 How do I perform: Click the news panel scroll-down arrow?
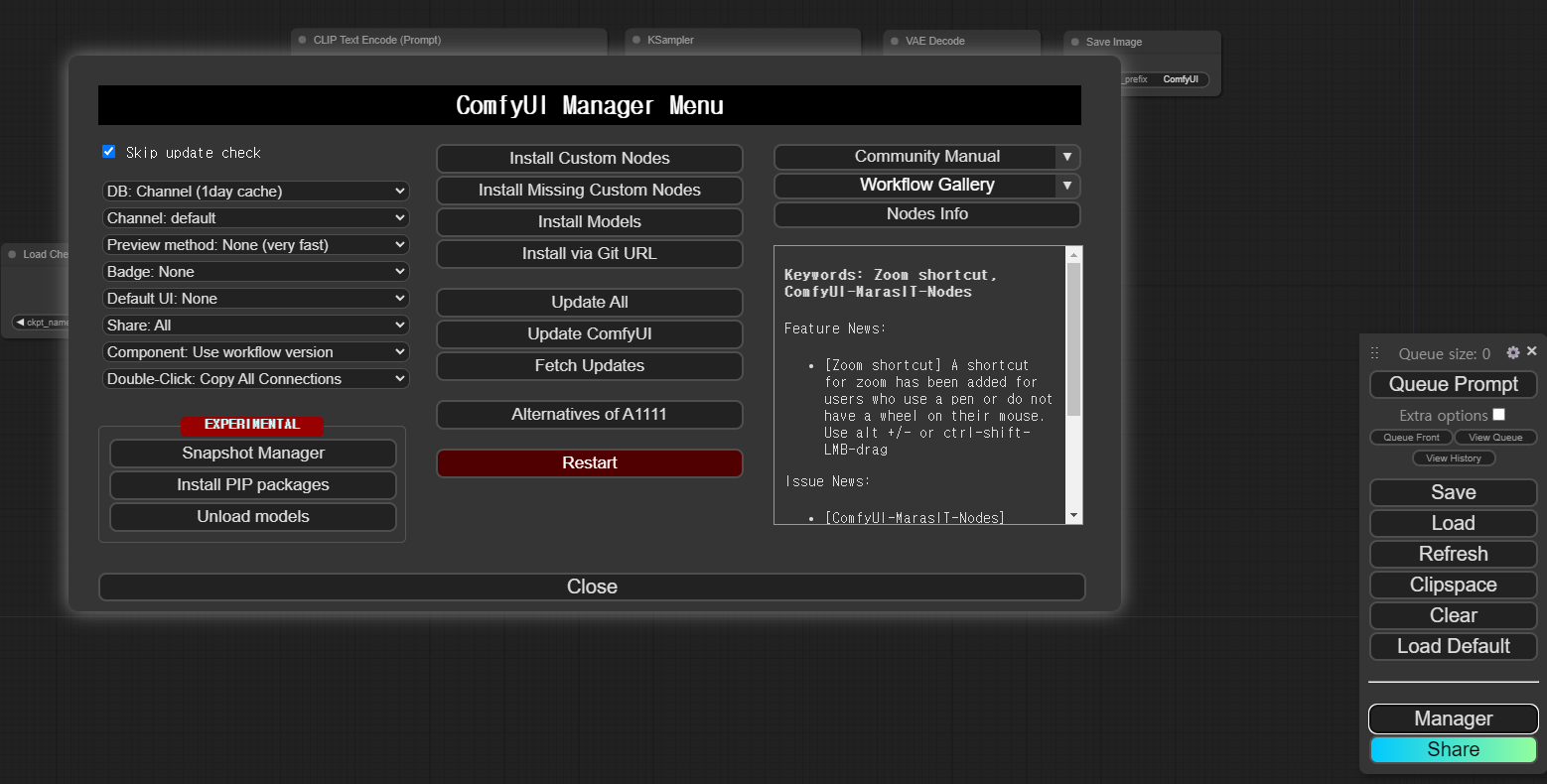click(1073, 516)
